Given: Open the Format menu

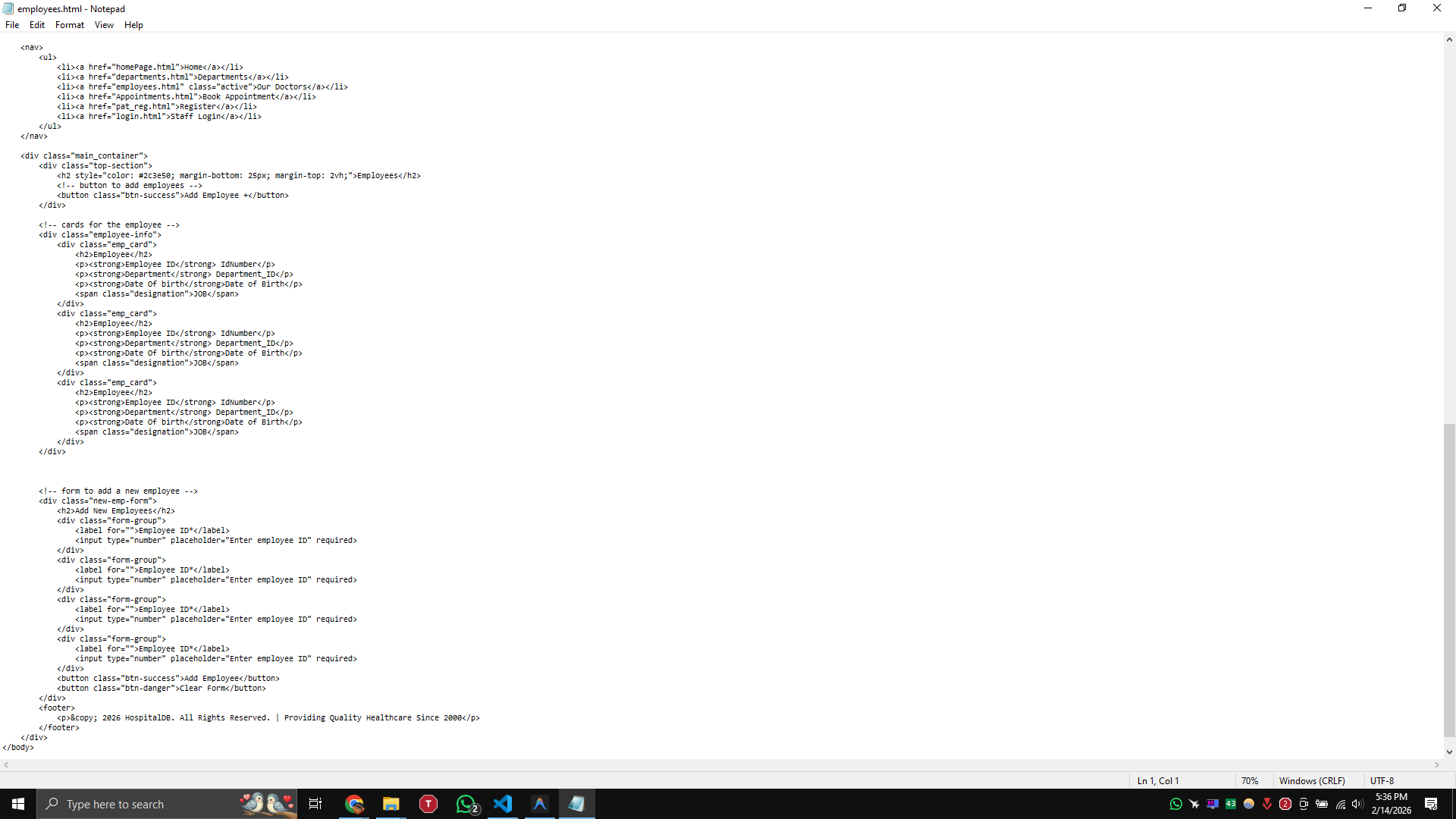Looking at the screenshot, I should pos(70,25).
